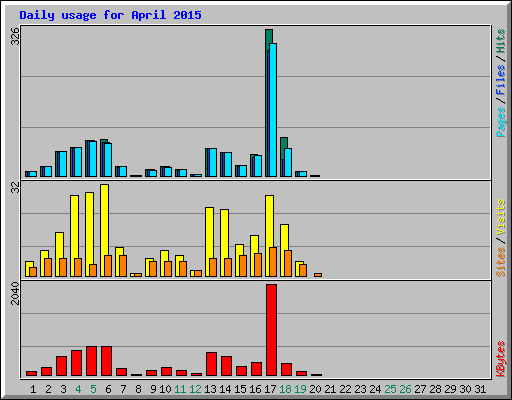The width and height of the screenshot is (512, 400).
Task: Click the Visits legend label
Action: pos(500,217)
